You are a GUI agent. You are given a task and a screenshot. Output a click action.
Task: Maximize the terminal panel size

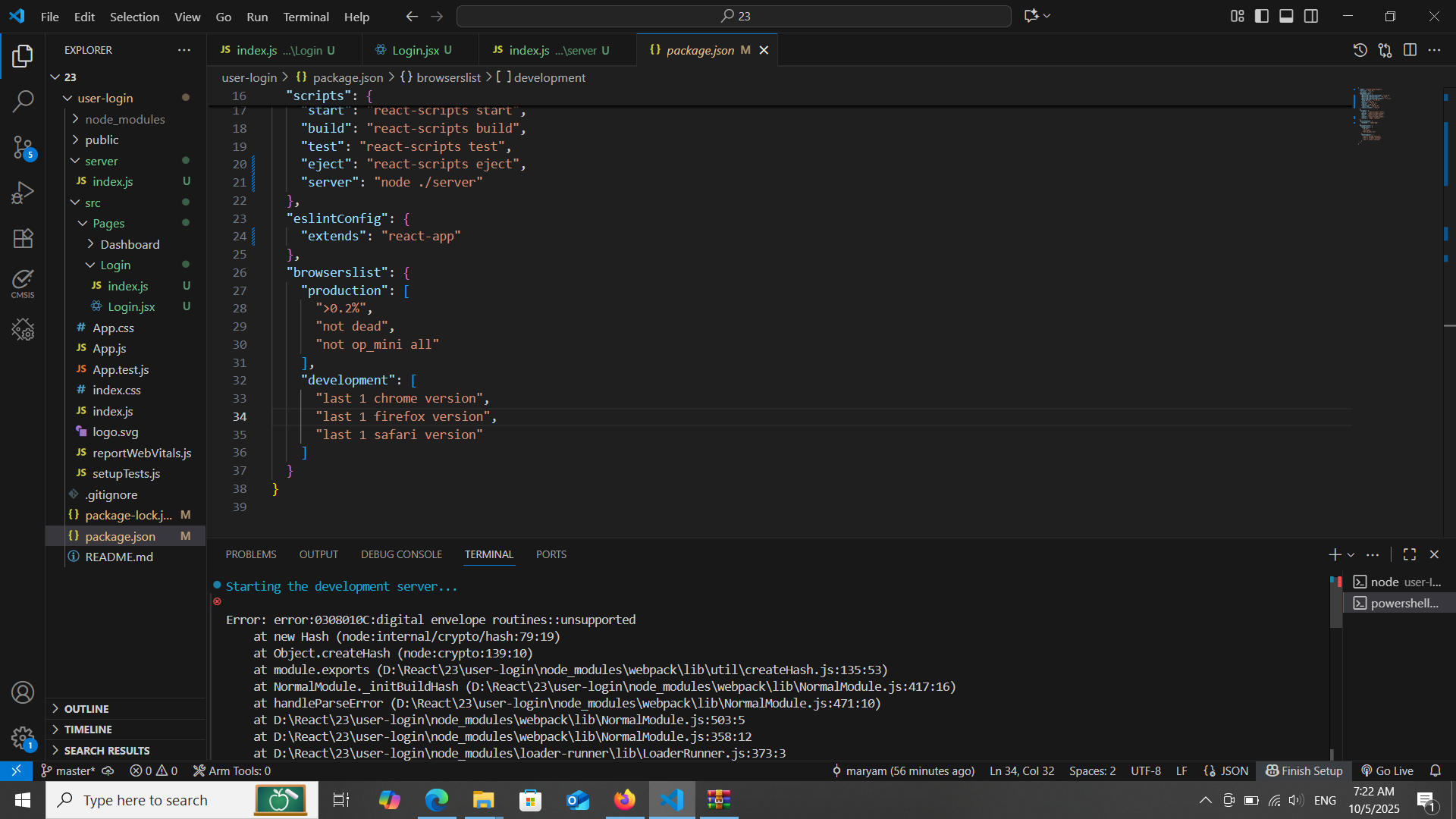pos(1410,554)
